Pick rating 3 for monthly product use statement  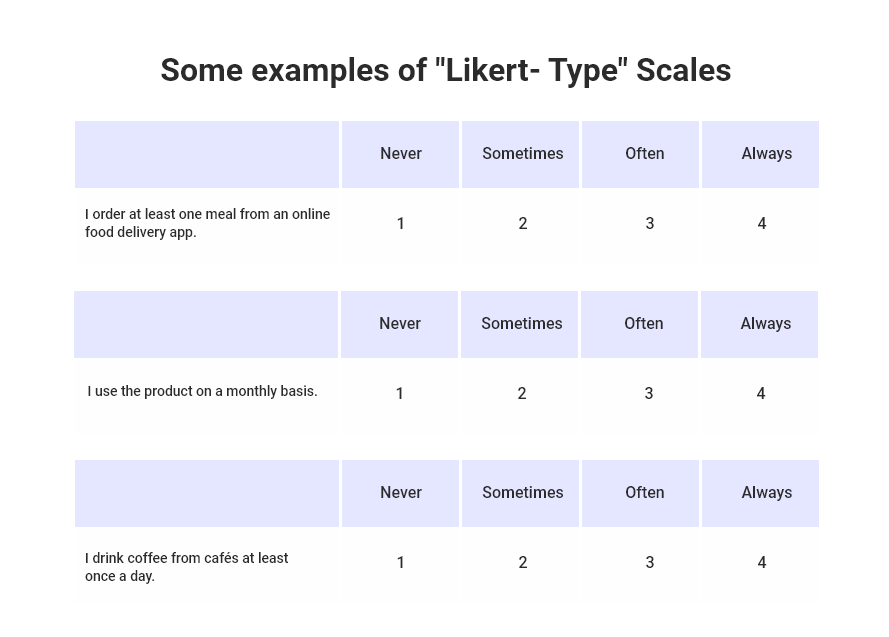pos(648,394)
